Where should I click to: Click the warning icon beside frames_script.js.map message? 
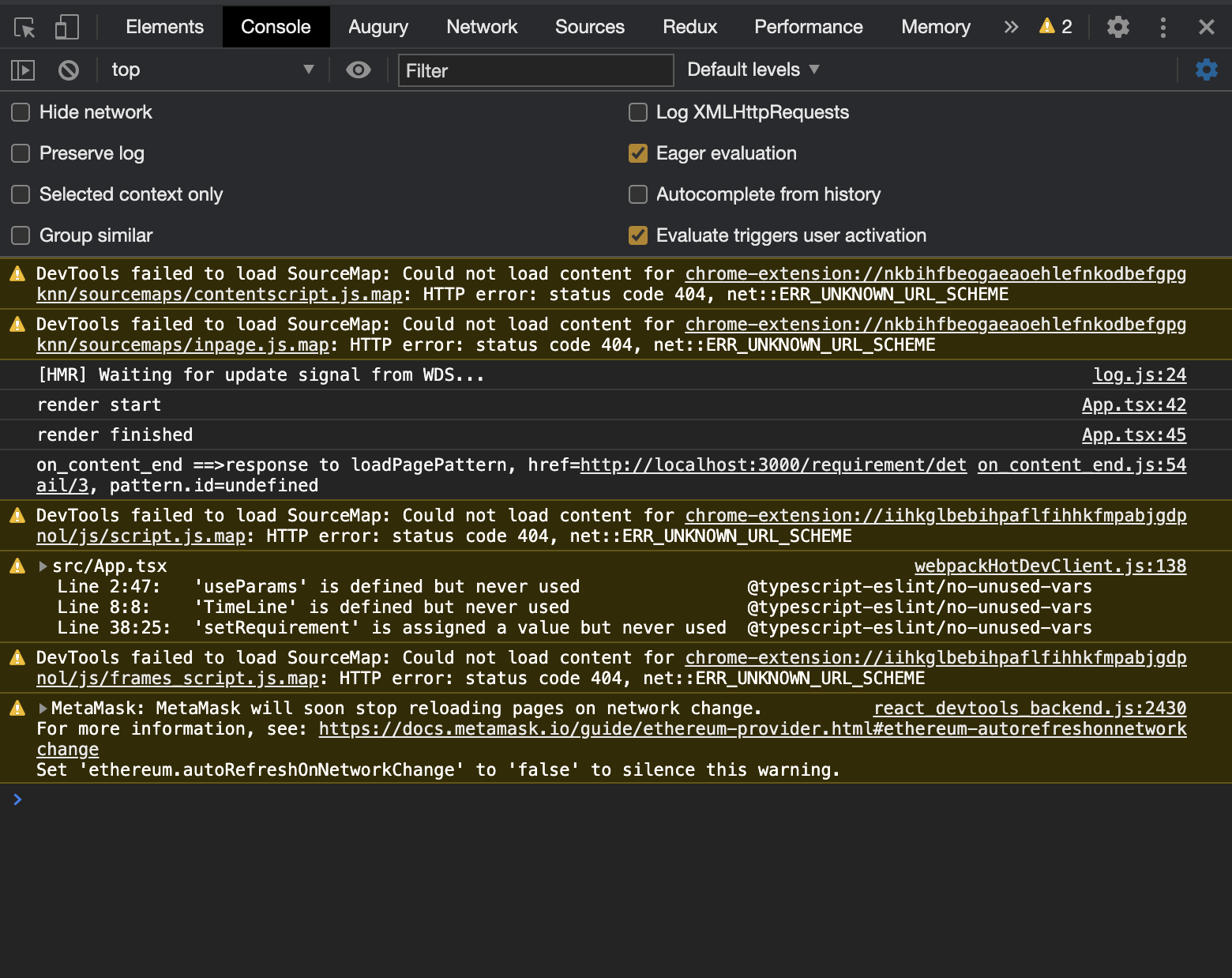click(x=17, y=657)
